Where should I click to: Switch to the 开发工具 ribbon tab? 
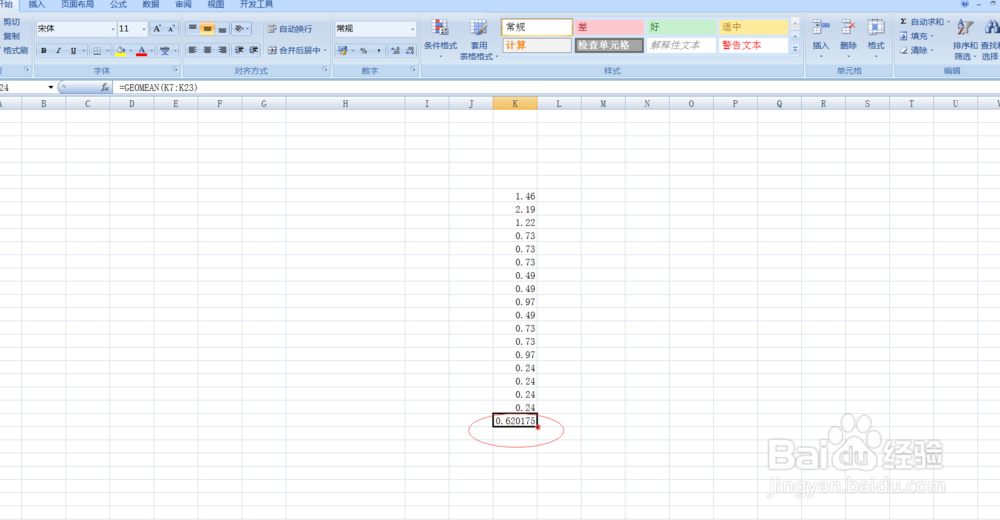tap(256, 4)
